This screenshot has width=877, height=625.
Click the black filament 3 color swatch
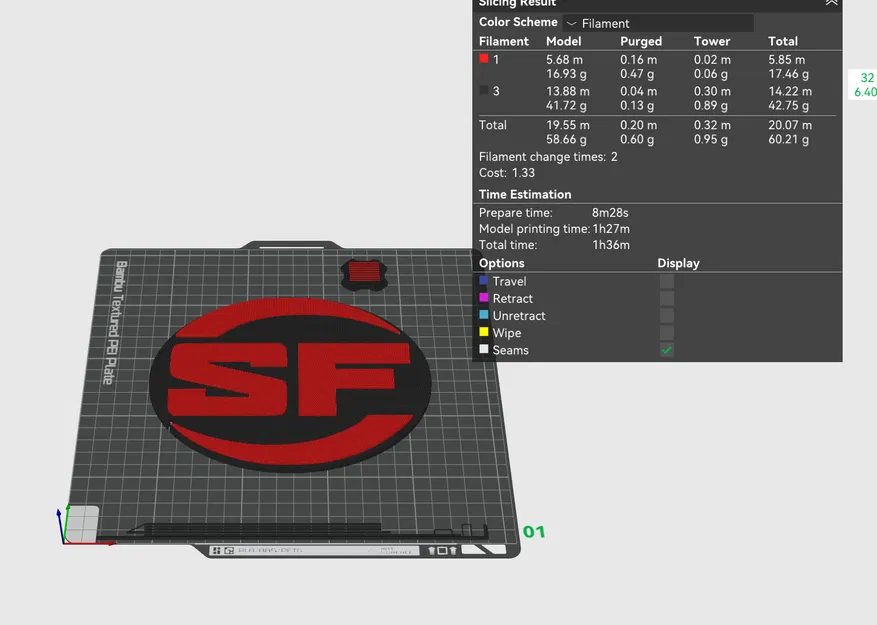(x=484, y=90)
